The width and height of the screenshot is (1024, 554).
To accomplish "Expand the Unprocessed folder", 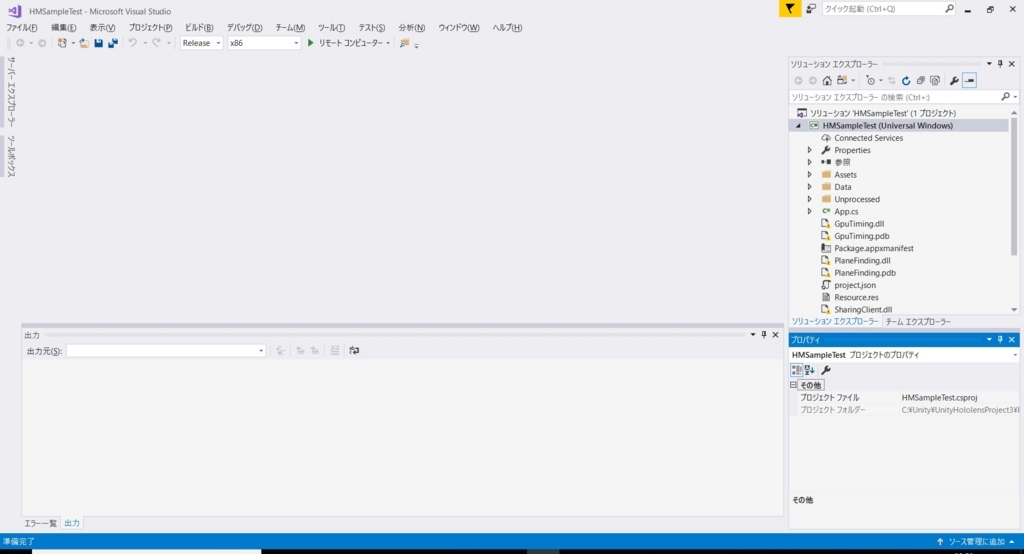I will 810,199.
